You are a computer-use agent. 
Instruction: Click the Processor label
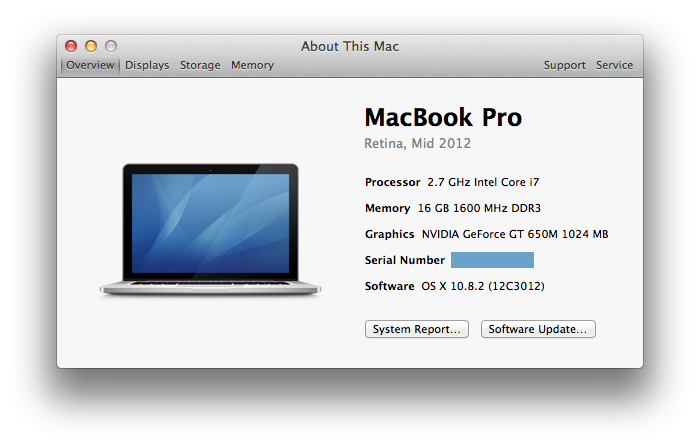coord(392,182)
